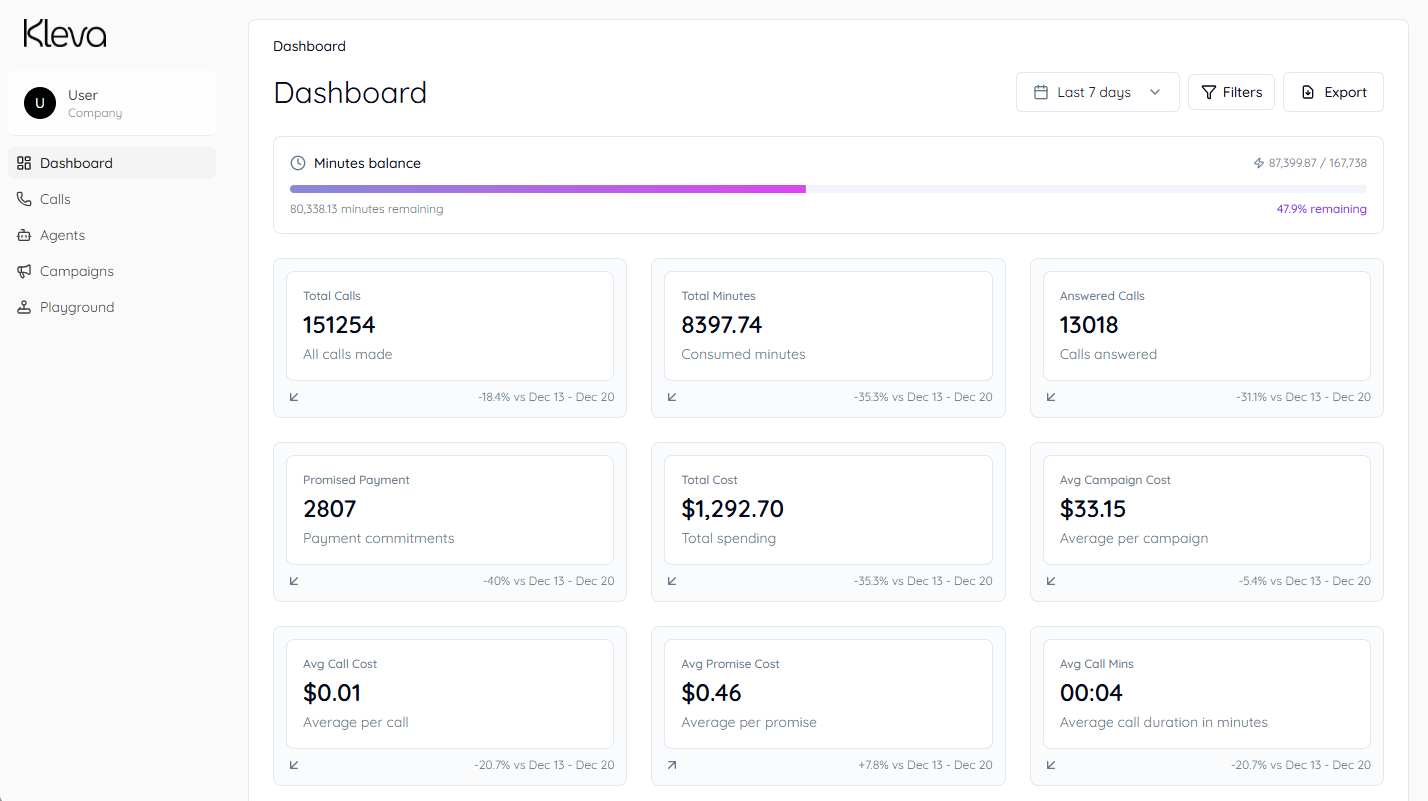Export the dashboard data
The height and width of the screenshot is (801, 1428).
coord(1333,92)
